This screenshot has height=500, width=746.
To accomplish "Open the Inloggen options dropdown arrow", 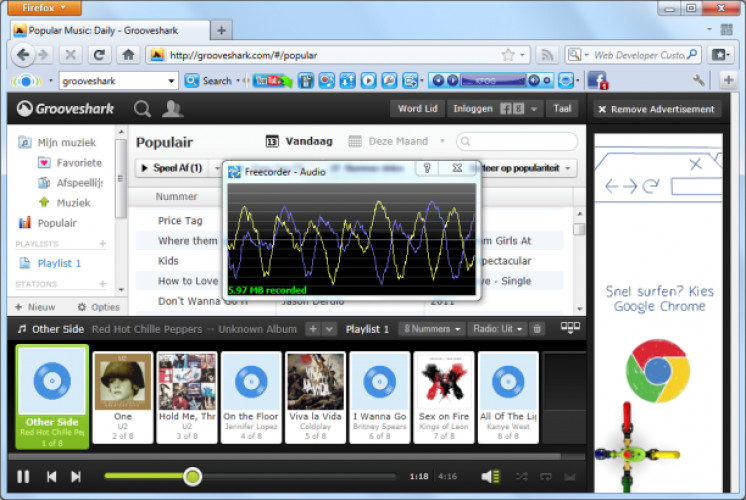I will pyautogui.click(x=533, y=109).
